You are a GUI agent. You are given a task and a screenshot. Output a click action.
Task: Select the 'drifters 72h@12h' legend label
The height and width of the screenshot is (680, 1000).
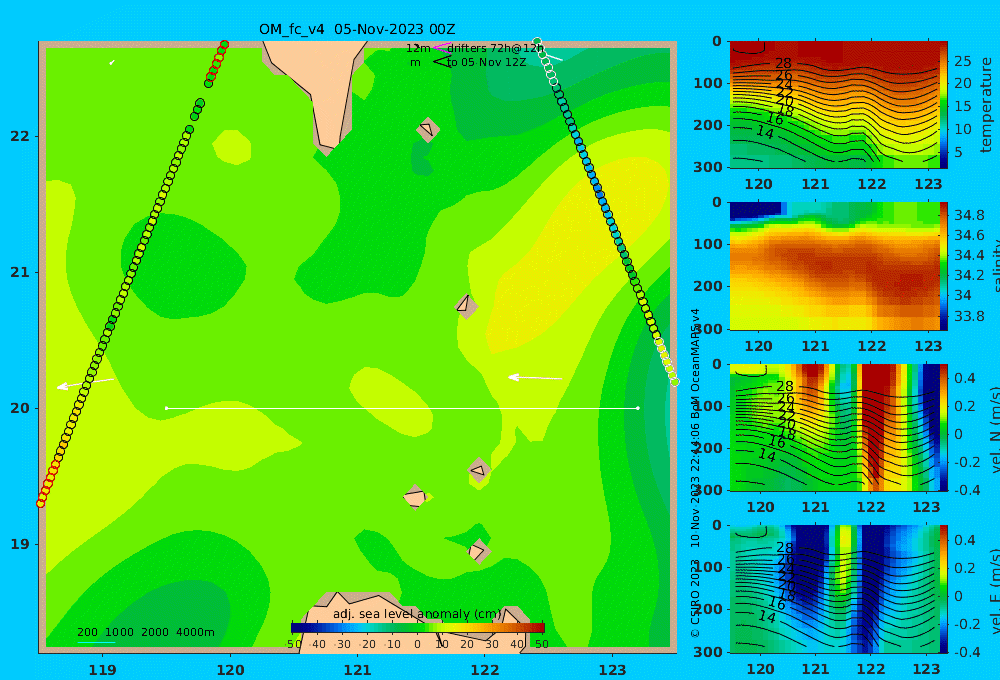click(x=496, y=48)
